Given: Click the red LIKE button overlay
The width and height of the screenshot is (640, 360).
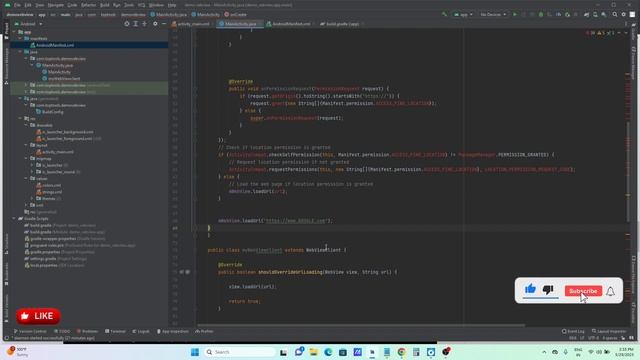Looking at the screenshot, I should point(38,316).
